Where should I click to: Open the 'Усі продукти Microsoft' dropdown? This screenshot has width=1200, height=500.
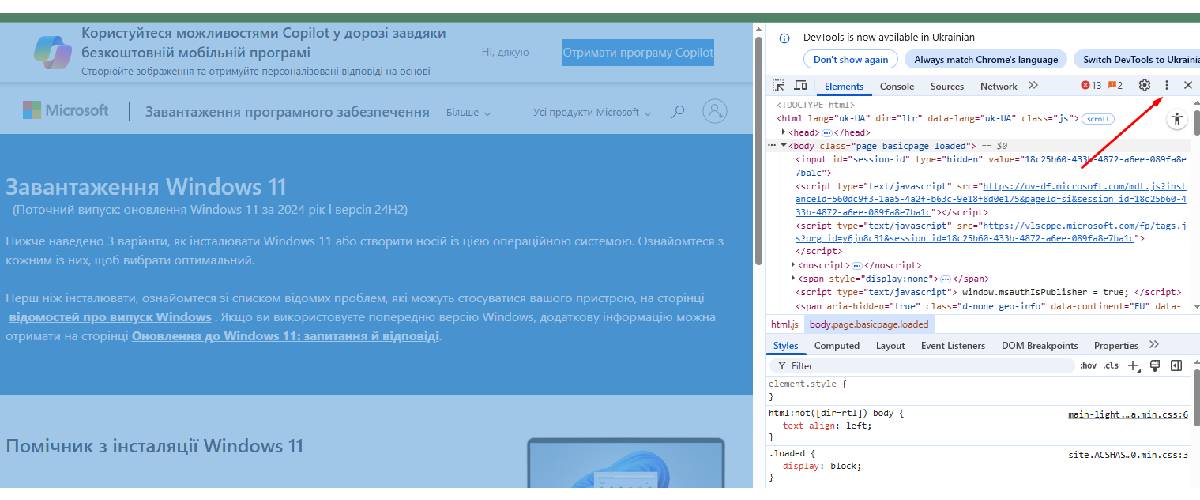click(x=591, y=113)
